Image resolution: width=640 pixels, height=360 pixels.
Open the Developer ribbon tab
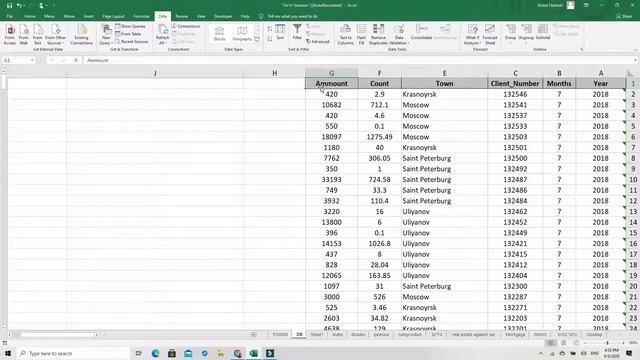[223, 16]
